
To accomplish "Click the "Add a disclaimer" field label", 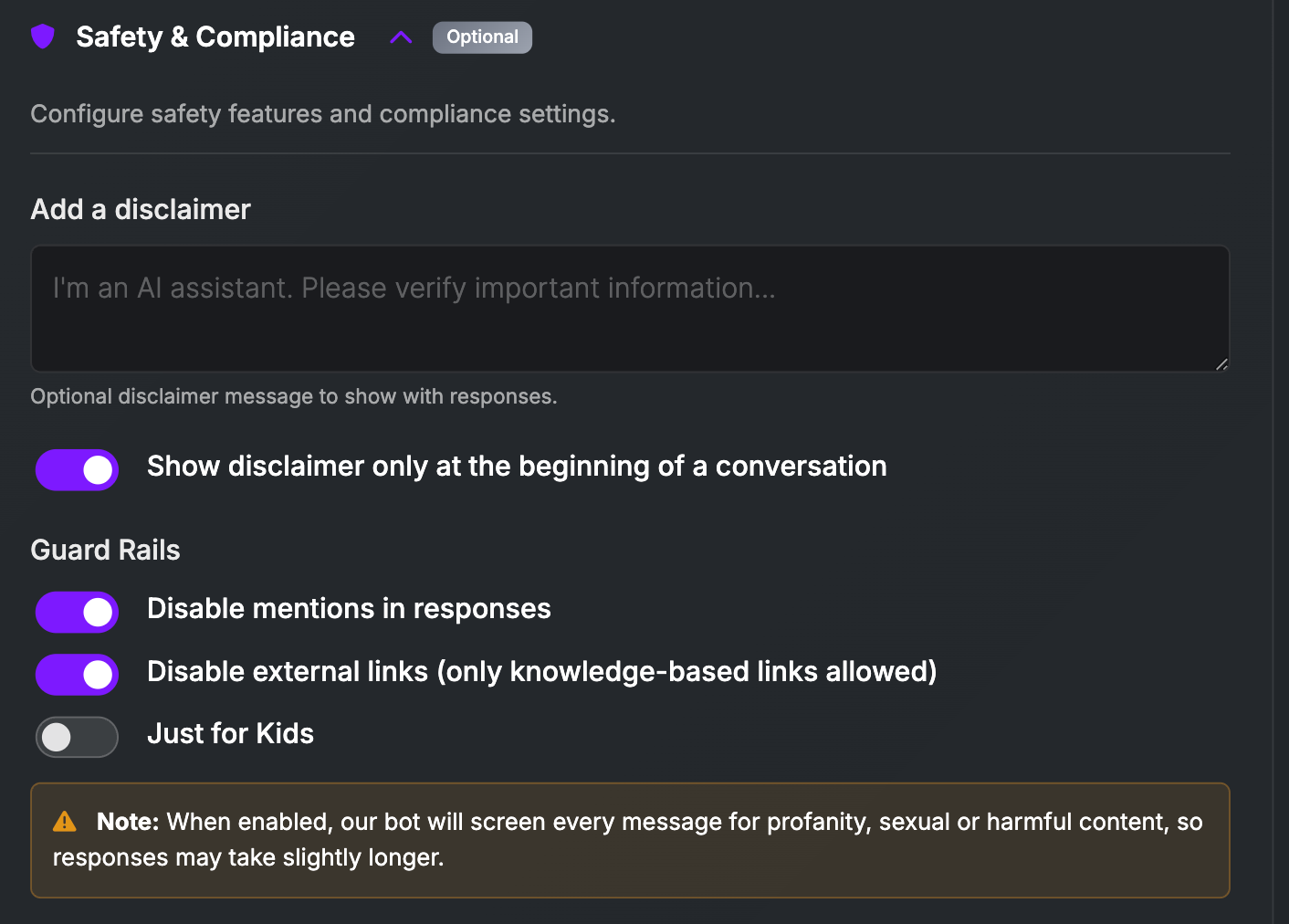I will click(x=141, y=209).
